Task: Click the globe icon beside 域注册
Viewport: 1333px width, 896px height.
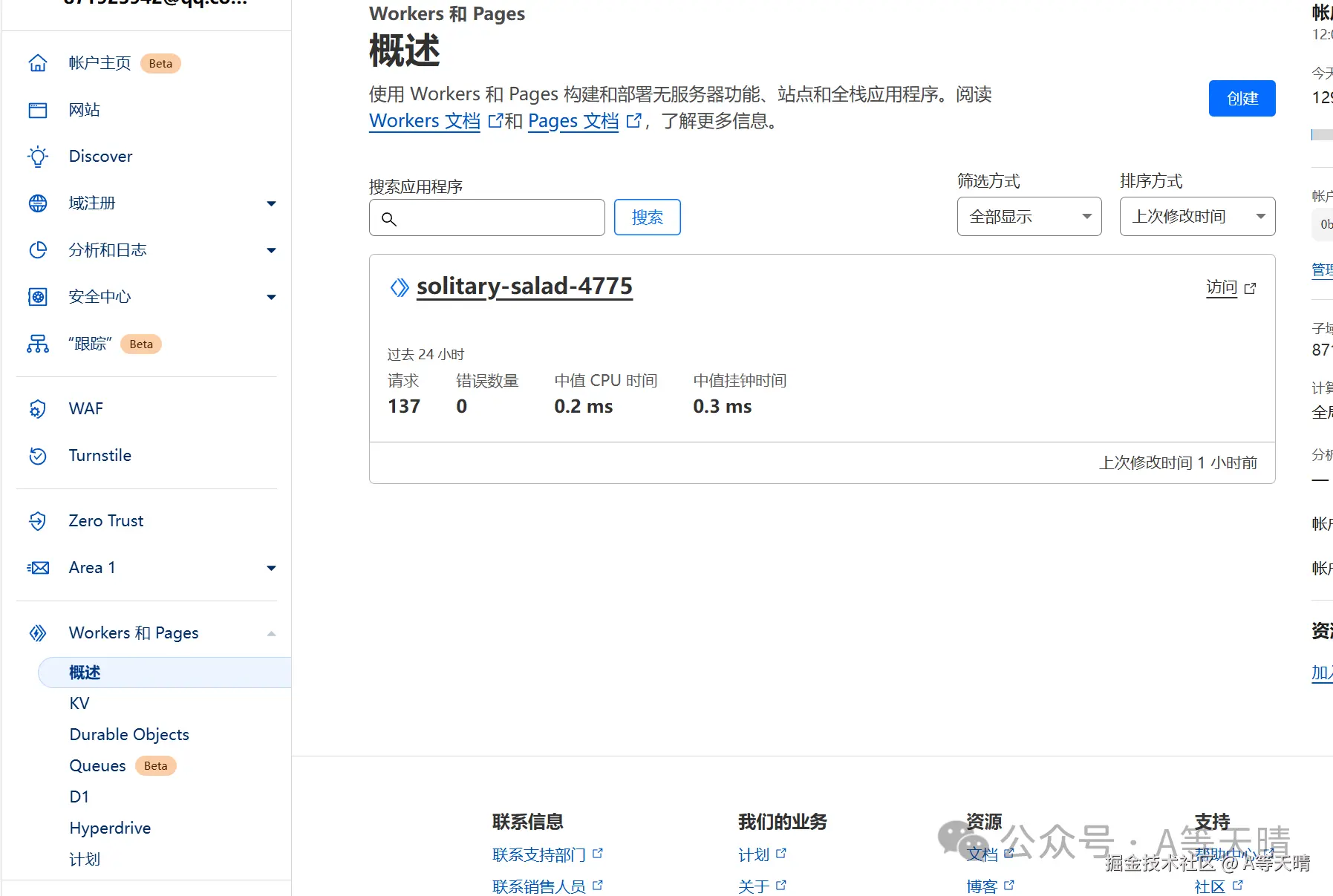Action: point(38,203)
